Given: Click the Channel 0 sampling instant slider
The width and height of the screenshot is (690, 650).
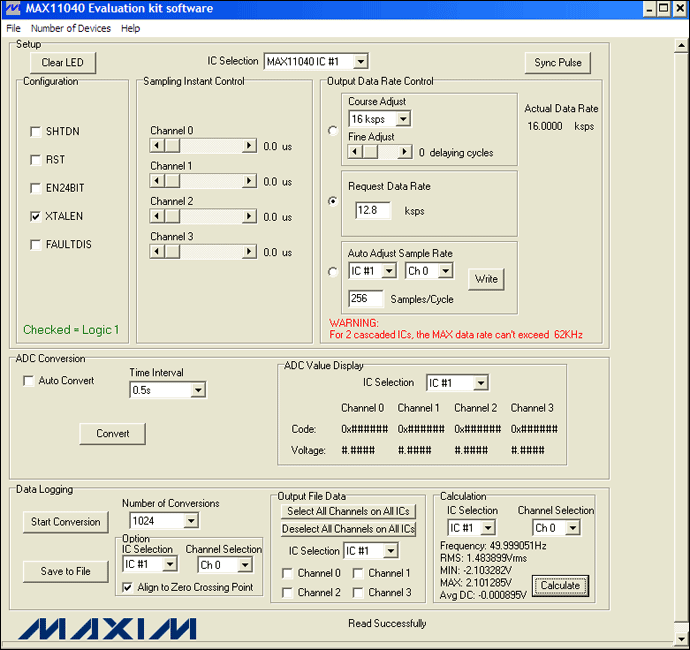Looking at the screenshot, I should coord(203,146).
